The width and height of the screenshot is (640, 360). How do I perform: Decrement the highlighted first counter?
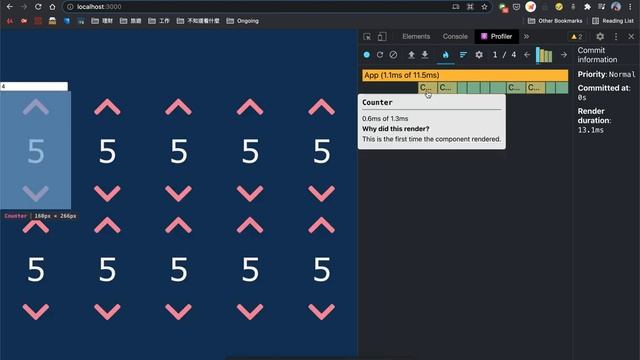click(x=36, y=193)
